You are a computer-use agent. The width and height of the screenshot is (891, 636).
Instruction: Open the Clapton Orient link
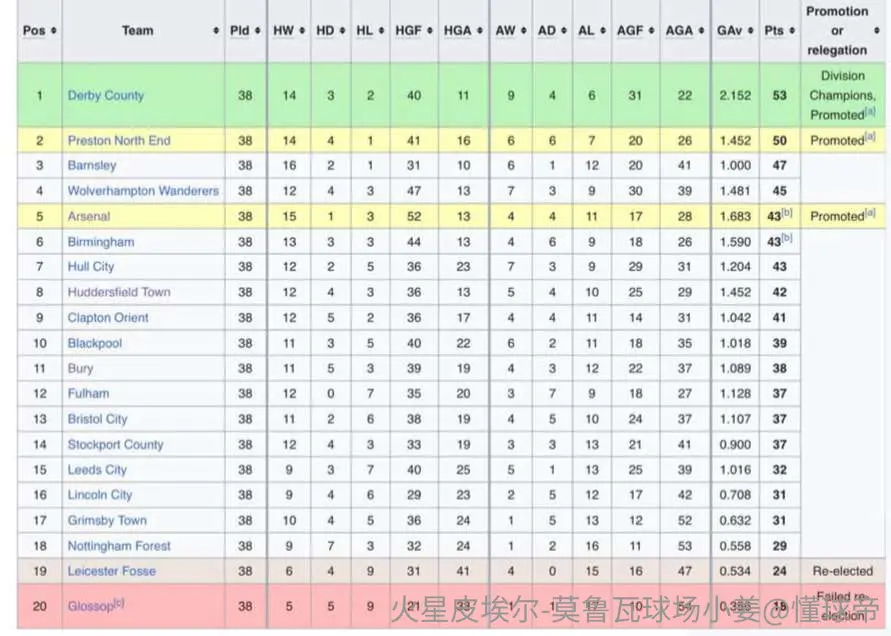point(108,318)
